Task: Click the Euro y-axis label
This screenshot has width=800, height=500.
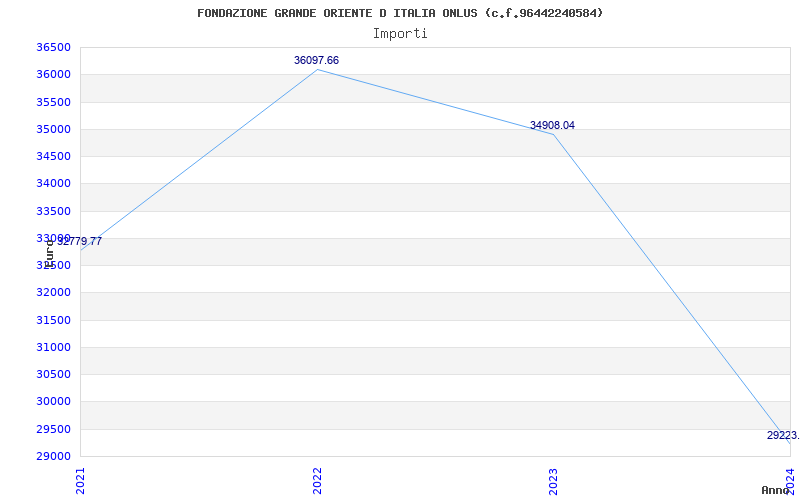Action: click(x=49, y=254)
